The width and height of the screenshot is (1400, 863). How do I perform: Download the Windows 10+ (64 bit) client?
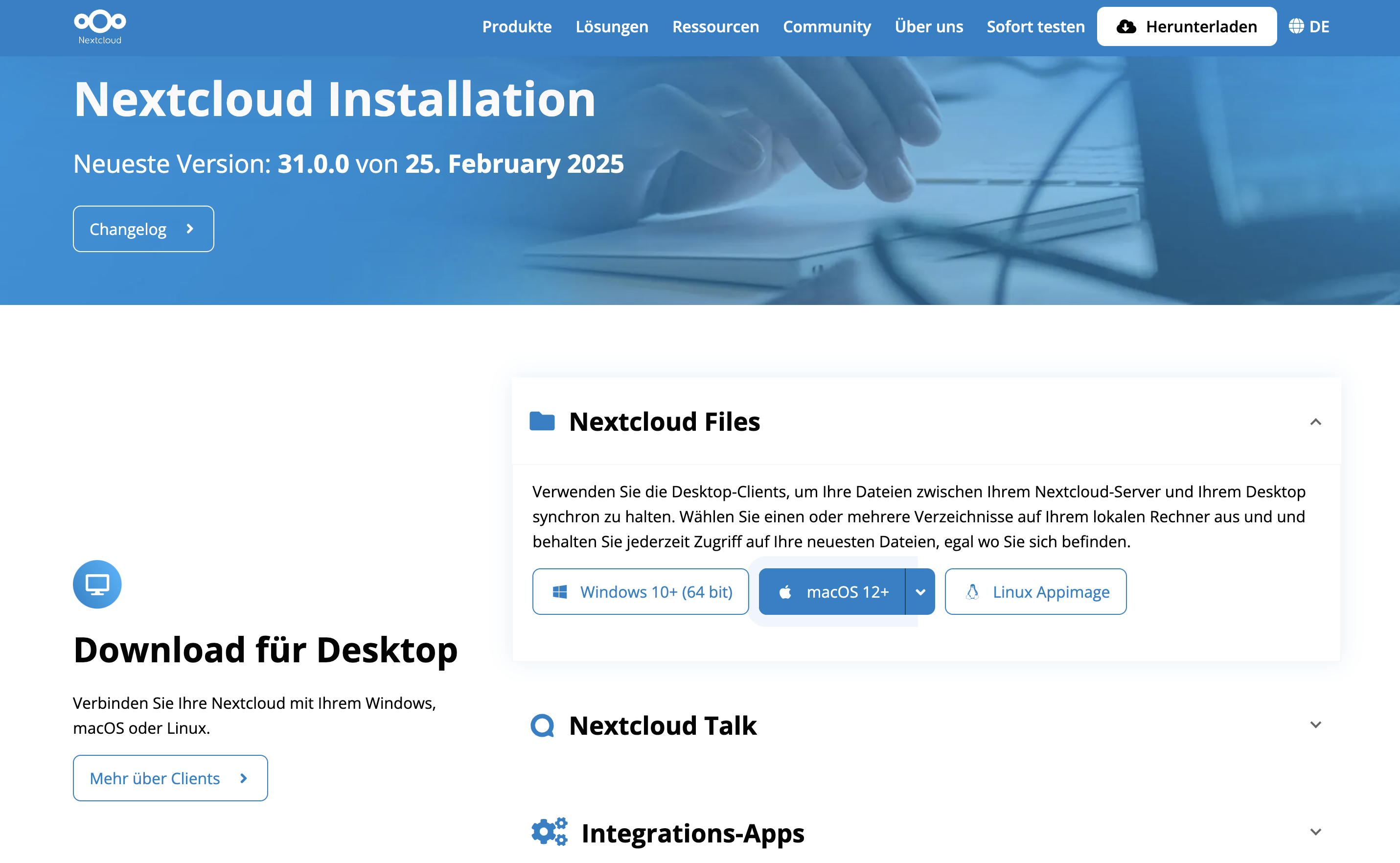[640, 591]
